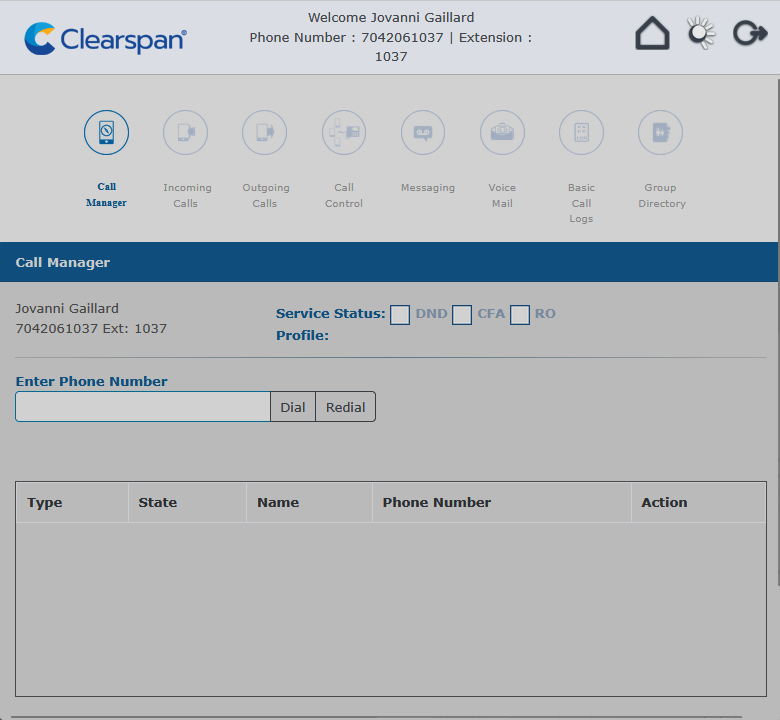Open the Basic Call Logs icon
Screen dimensions: 780x720
(x=581, y=133)
